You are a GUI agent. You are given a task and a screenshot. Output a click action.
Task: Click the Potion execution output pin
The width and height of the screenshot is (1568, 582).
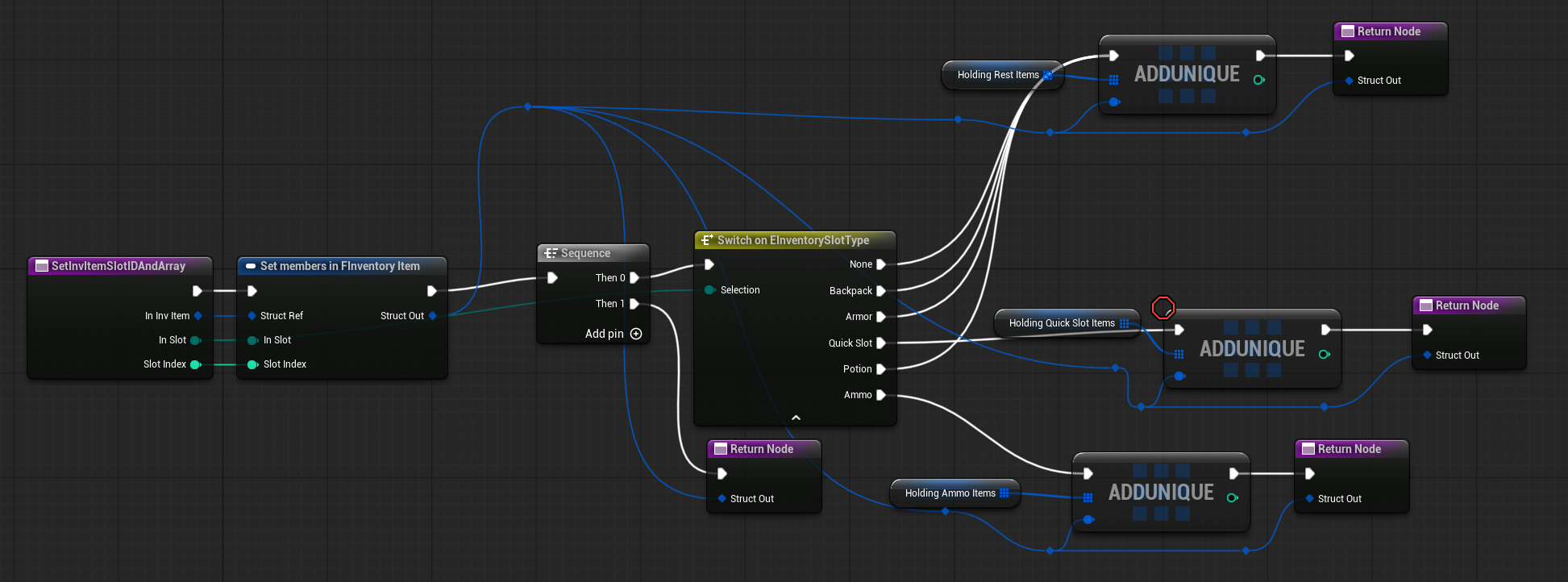point(881,369)
